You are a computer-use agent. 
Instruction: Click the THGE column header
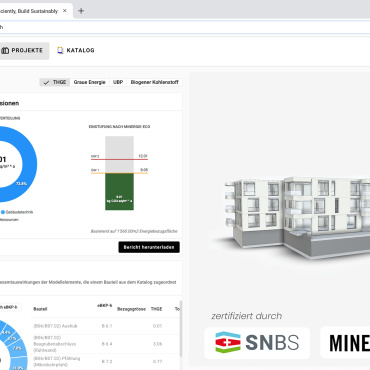pos(156,309)
